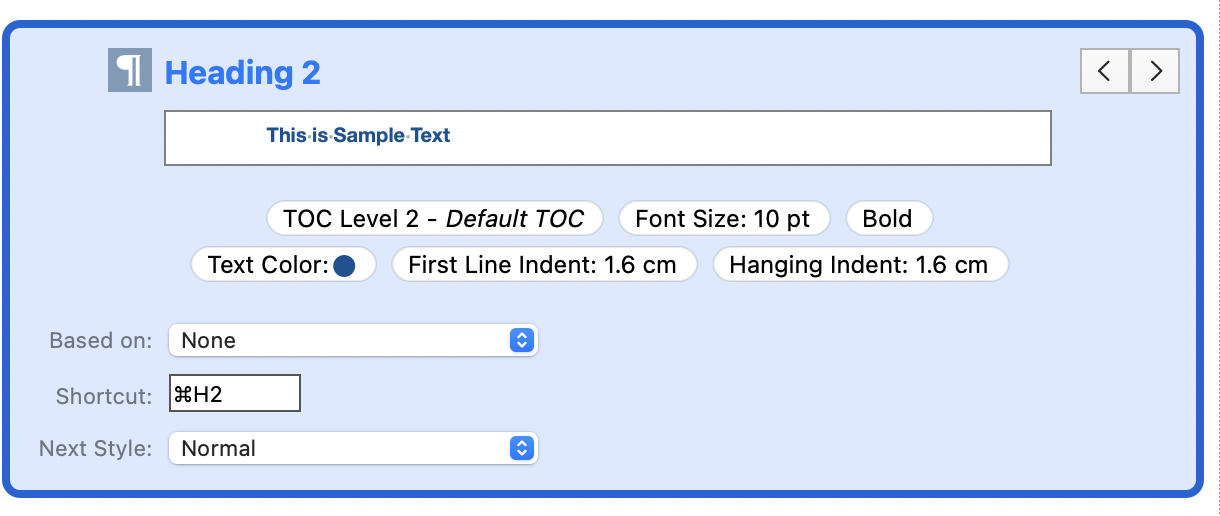
Task: Click the sample text preview box
Action: (607, 137)
